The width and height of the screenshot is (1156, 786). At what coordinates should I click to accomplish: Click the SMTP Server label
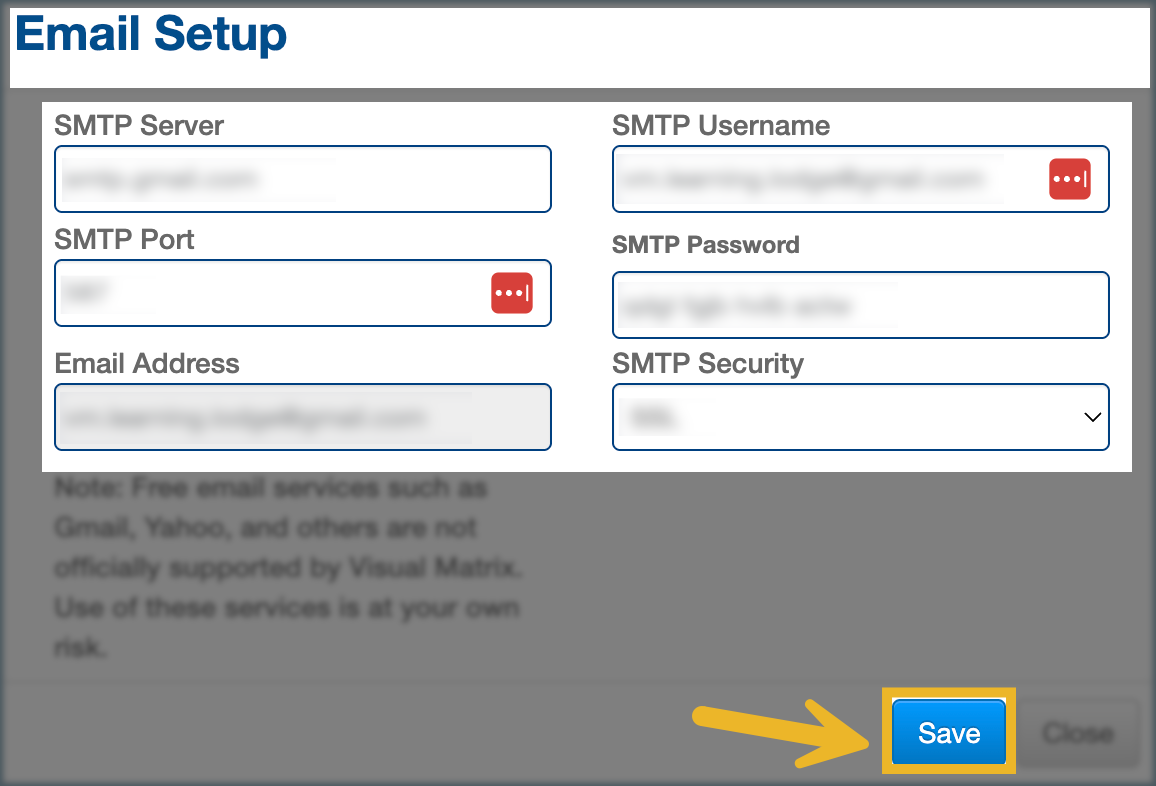[139, 126]
